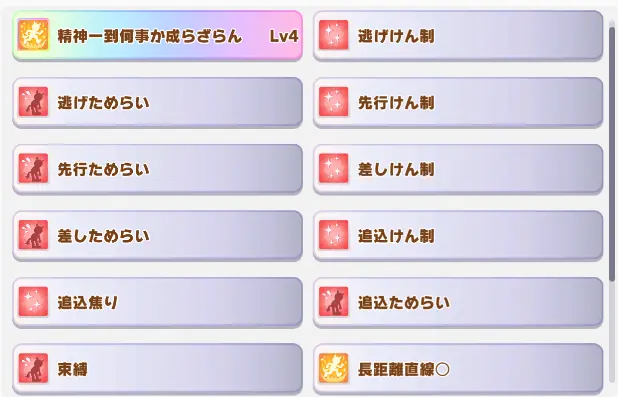This screenshot has height=397, width=618.
Task: Open the 長距離直線○ skill details
Action: [x=458, y=369]
